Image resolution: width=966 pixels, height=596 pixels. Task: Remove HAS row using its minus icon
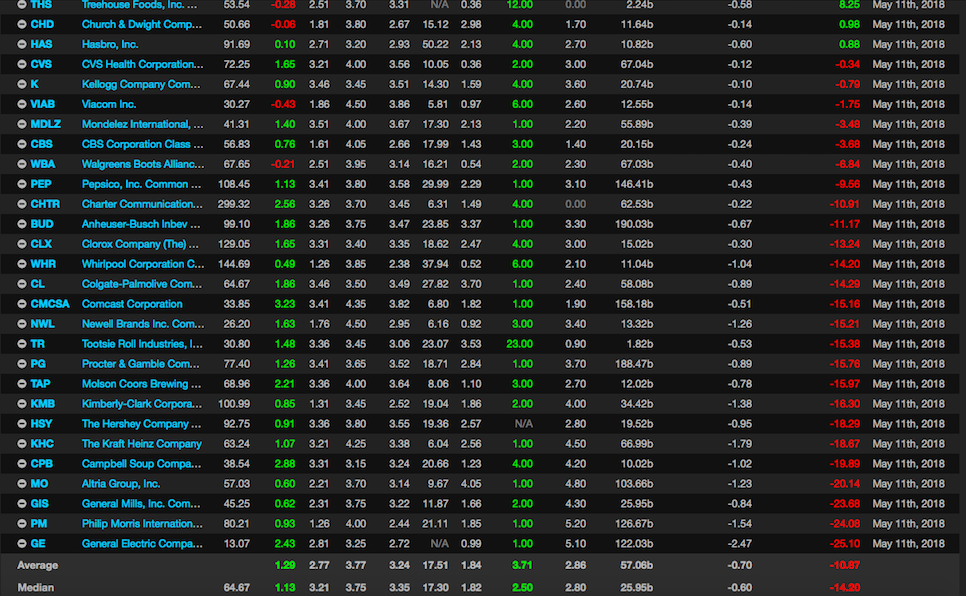22,44
